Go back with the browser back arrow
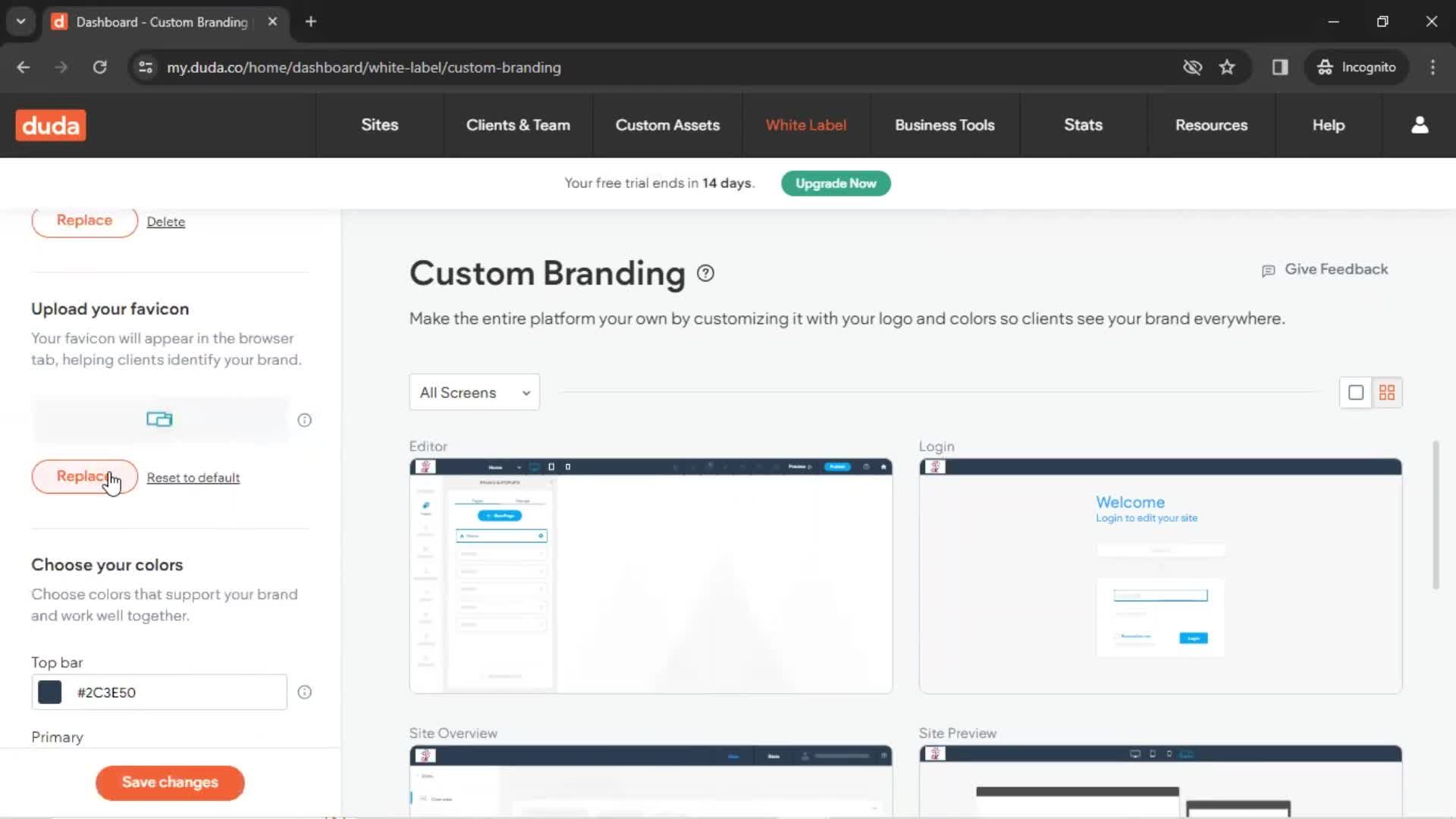1456x819 pixels. pos(24,67)
